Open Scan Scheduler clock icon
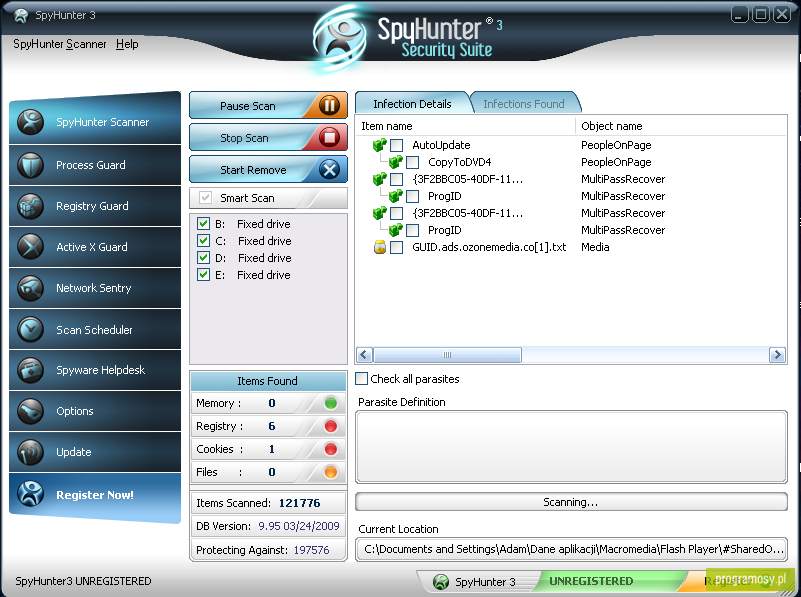 (x=30, y=329)
